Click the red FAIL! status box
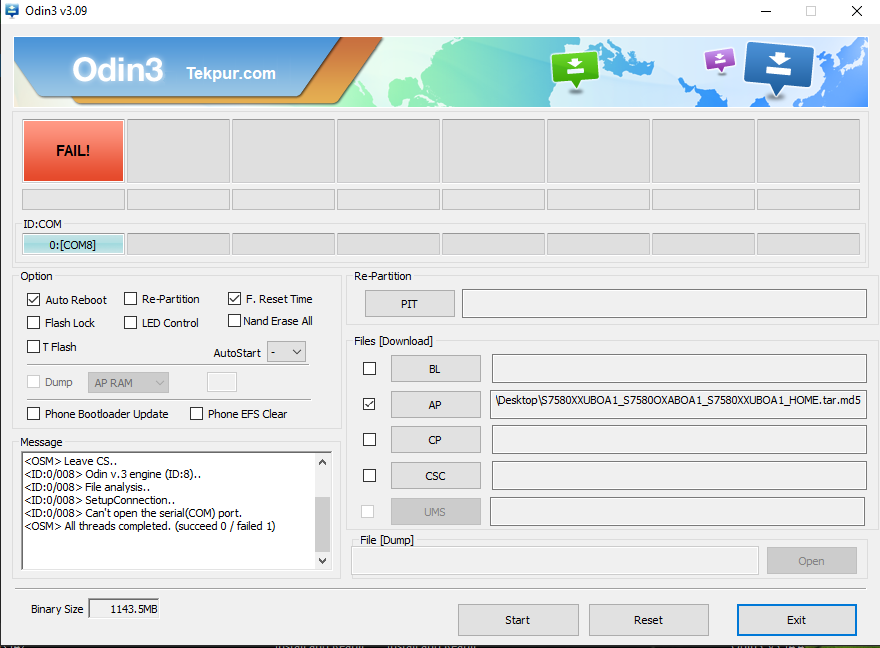The image size is (880, 648). click(x=74, y=151)
